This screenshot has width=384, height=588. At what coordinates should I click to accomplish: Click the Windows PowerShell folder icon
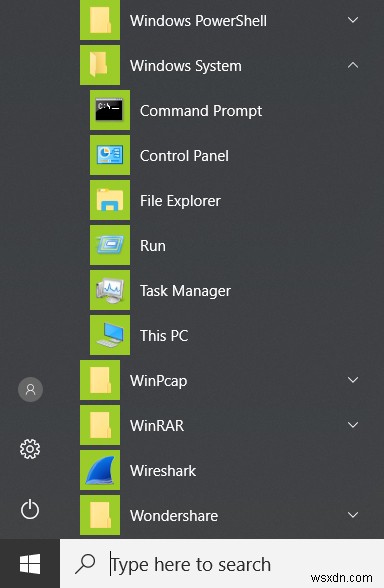100,20
